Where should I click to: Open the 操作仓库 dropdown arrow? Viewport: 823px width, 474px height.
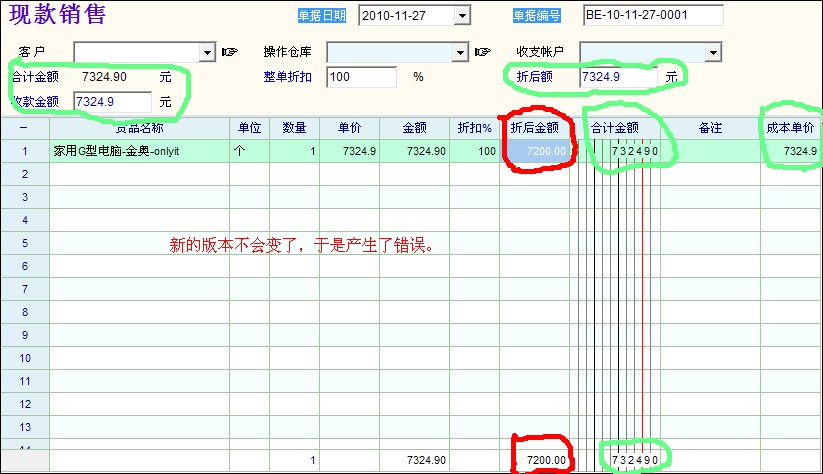460,52
